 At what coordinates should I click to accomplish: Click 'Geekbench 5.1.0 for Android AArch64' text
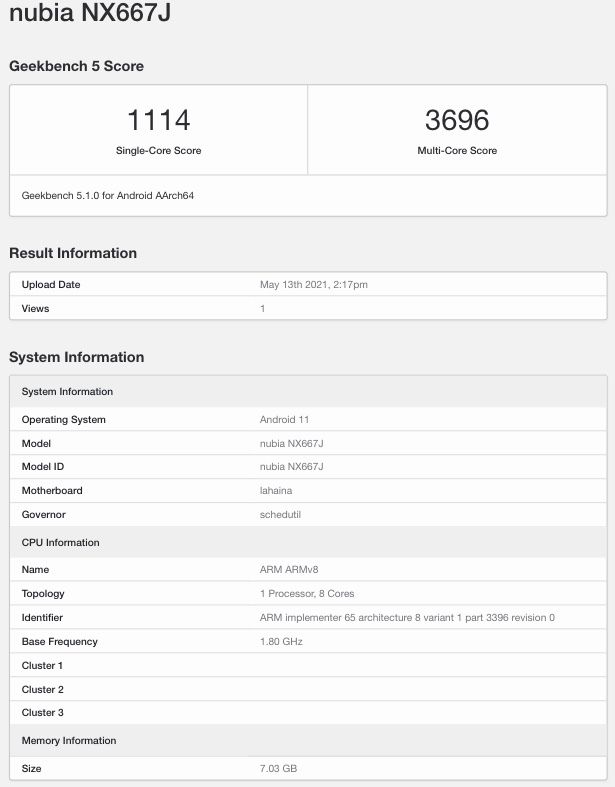[107, 196]
